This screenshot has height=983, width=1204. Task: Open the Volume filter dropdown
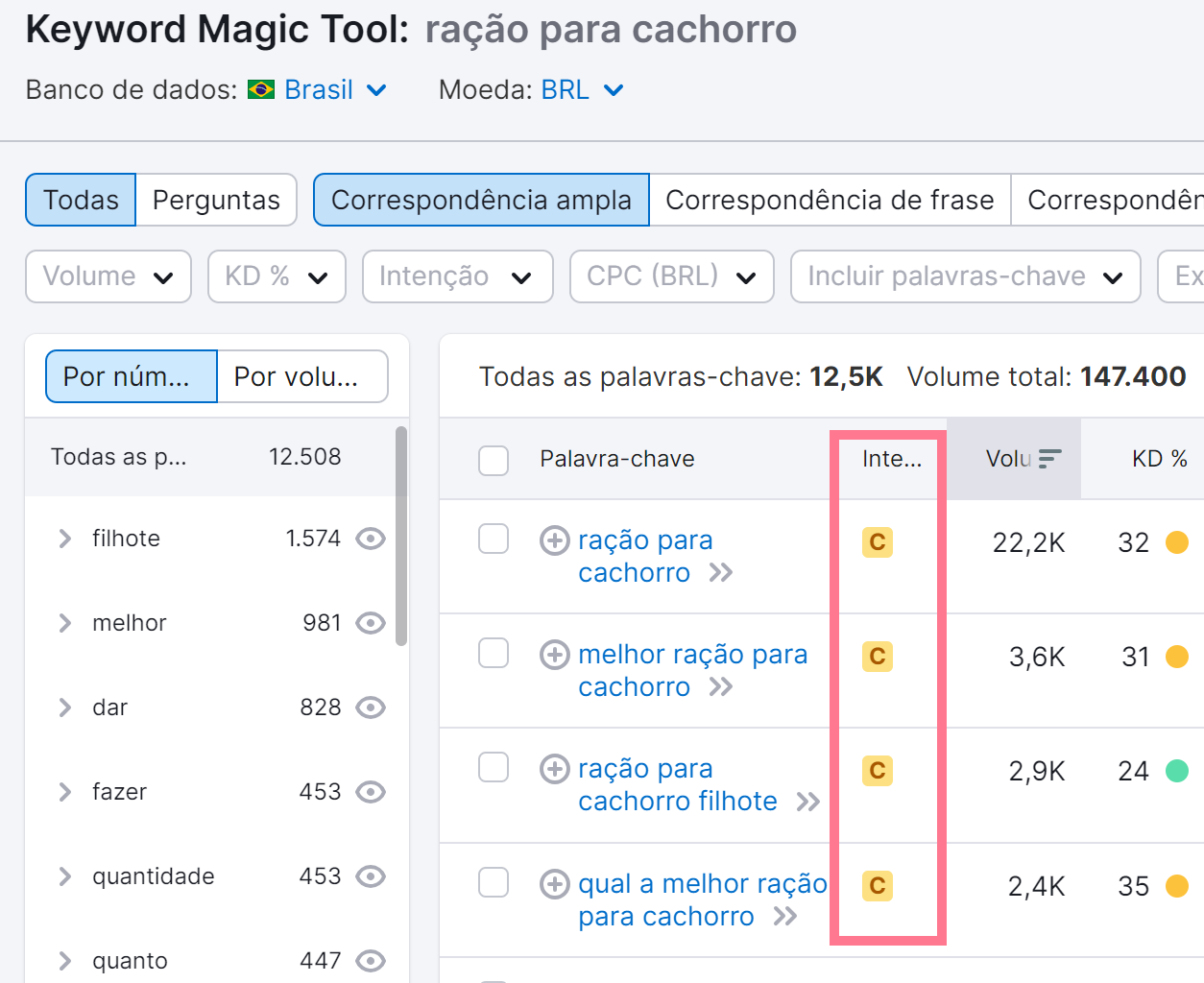coord(108,276)
